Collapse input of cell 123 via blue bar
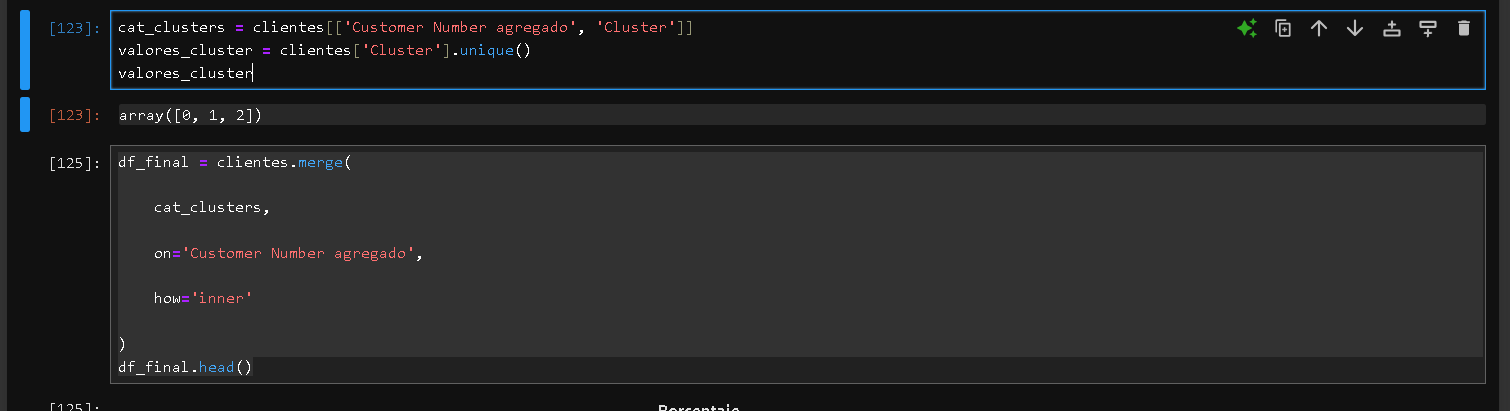Screen dimensions: 1510x411 [25, 50]
